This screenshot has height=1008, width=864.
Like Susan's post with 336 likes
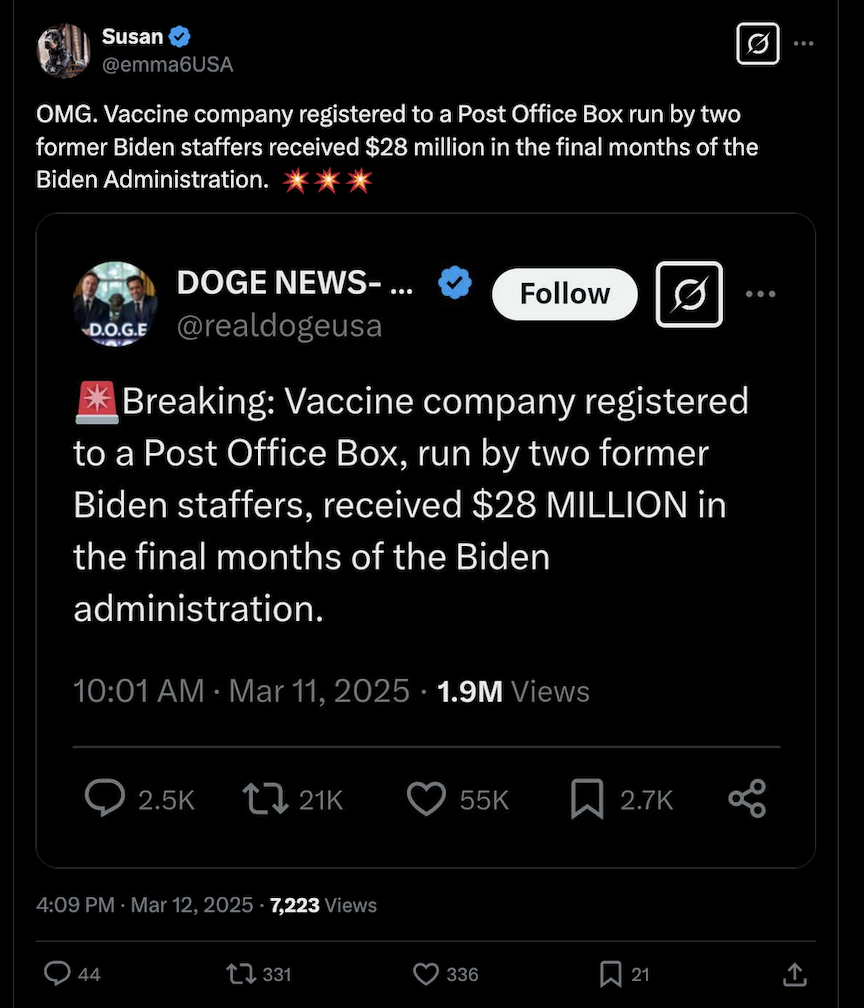(427, 973)
